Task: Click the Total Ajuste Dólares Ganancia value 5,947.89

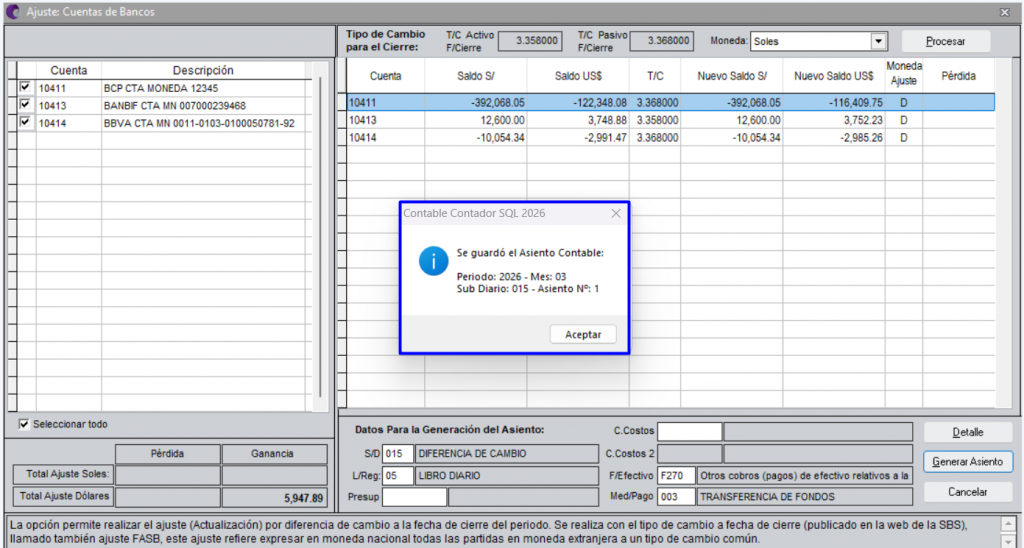Action: (274, 497)
